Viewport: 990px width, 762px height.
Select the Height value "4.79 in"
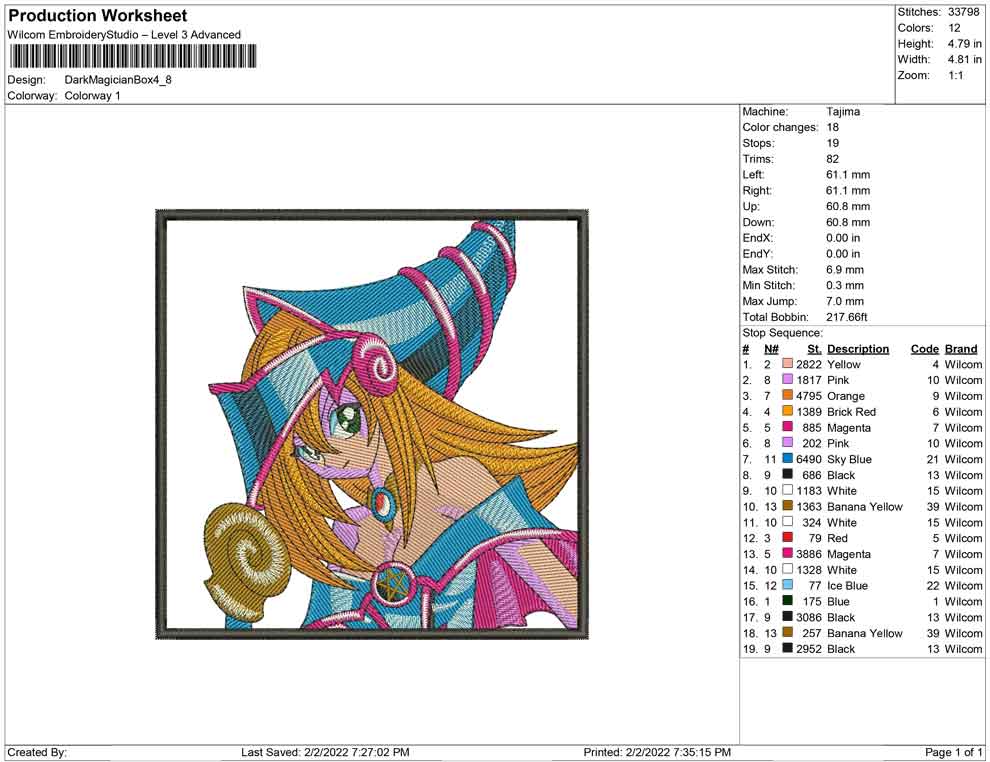tap(965, 44)
